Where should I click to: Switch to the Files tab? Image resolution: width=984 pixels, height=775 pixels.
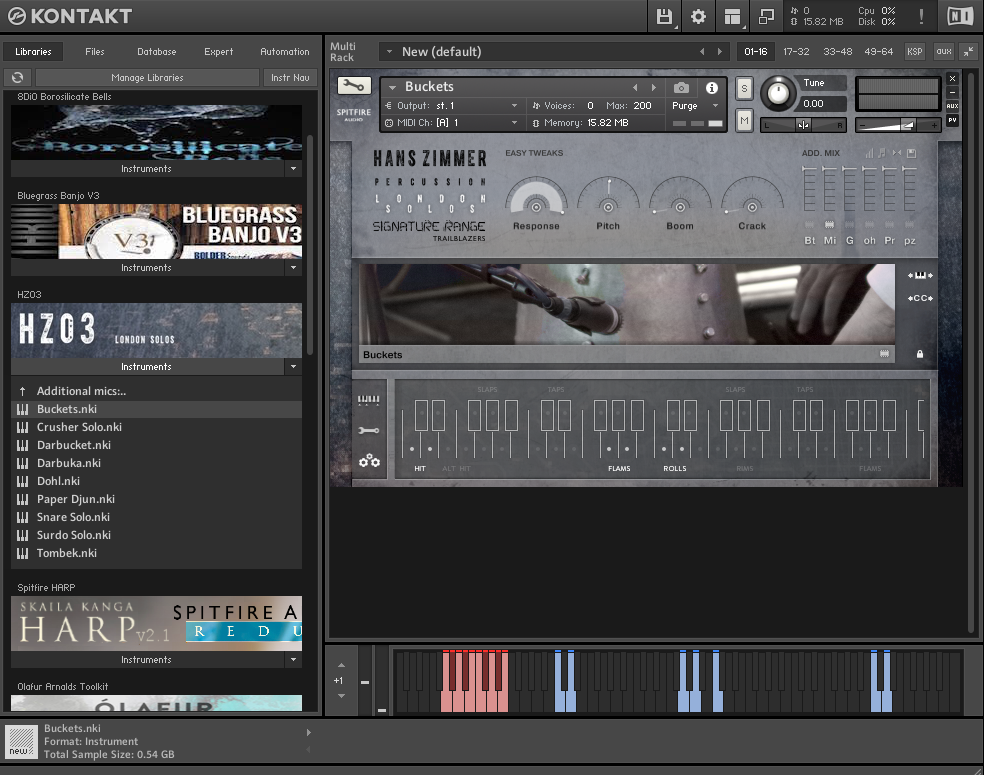pos(95,51)
